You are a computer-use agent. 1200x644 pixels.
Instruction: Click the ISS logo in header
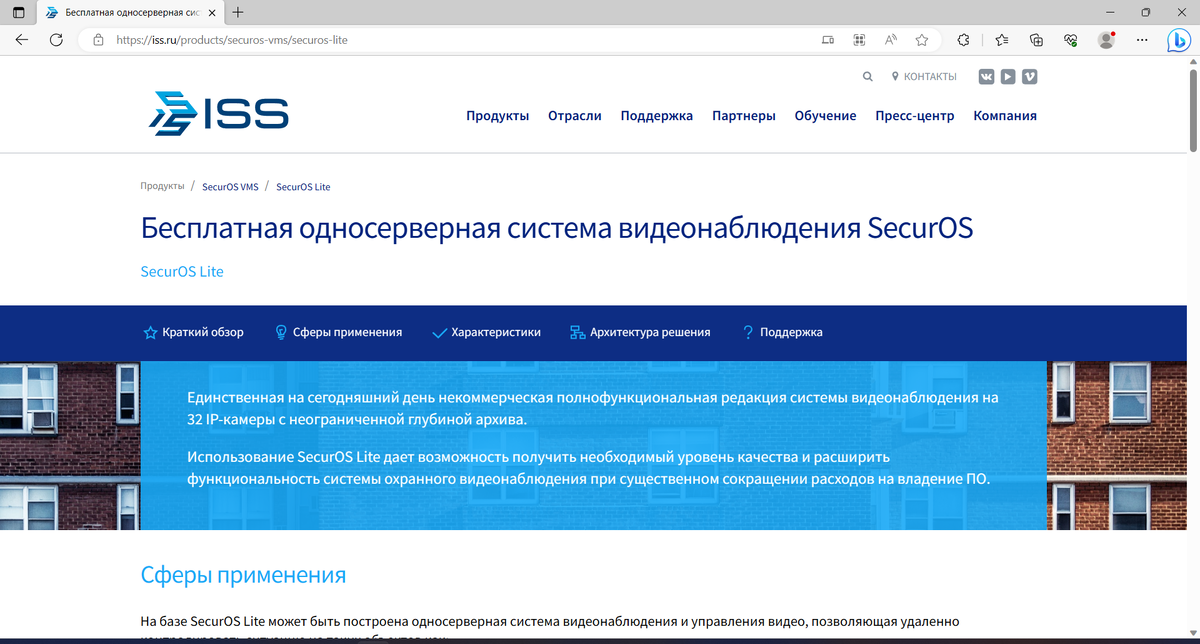click(x=218, y=113)
